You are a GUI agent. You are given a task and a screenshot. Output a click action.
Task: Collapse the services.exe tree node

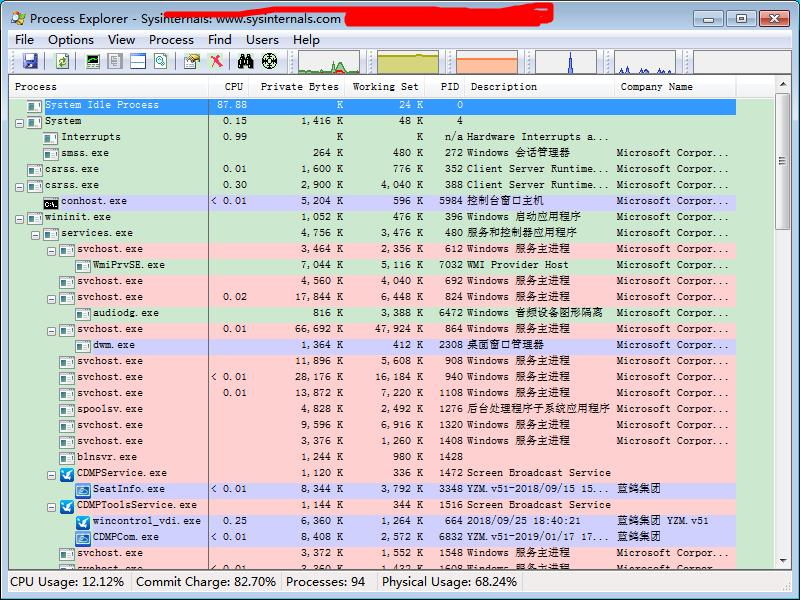point(35,235)
